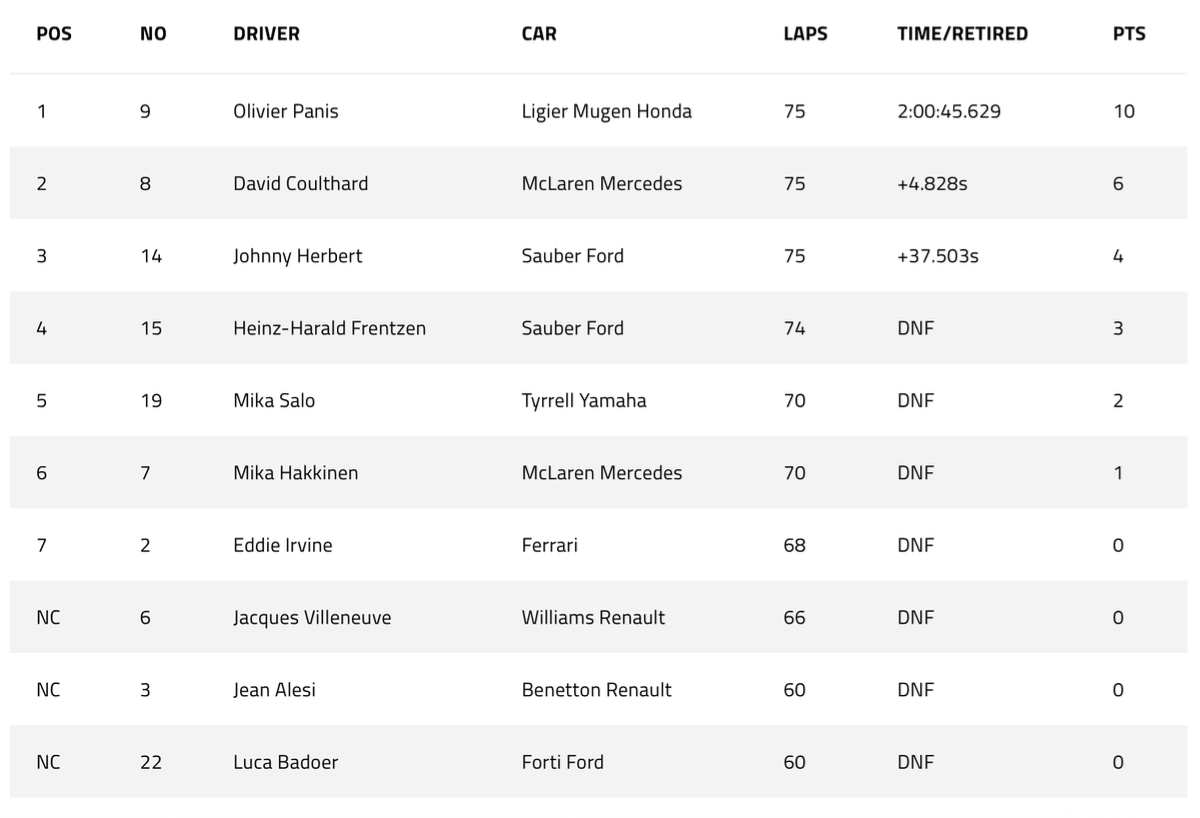Click Ligier Mugen Honda car cell
Screen dimensions: 1200x818
[x=606, y=111]
